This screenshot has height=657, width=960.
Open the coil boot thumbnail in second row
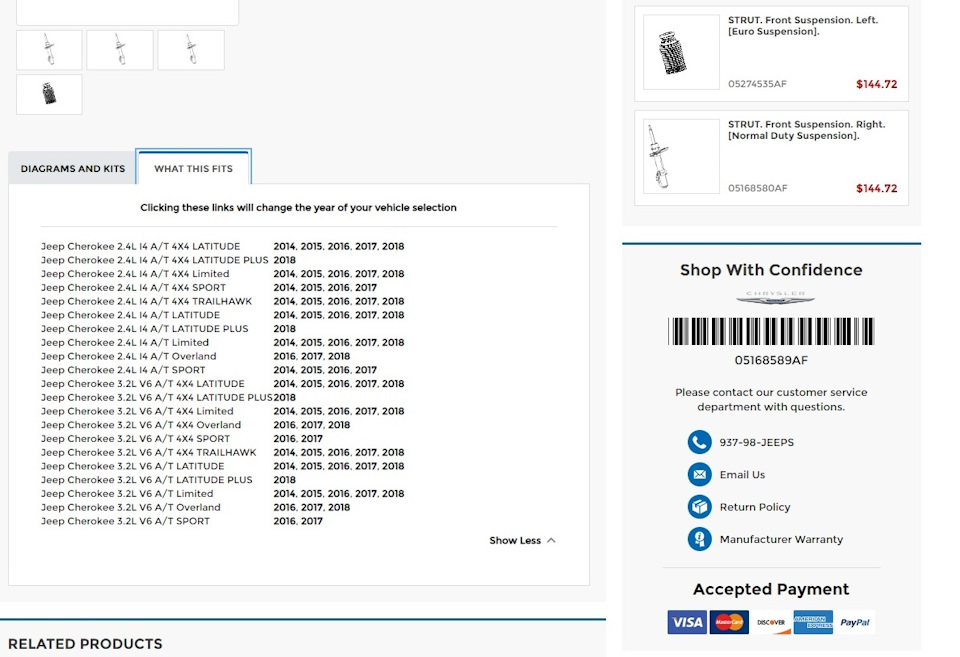coord(49,94)
